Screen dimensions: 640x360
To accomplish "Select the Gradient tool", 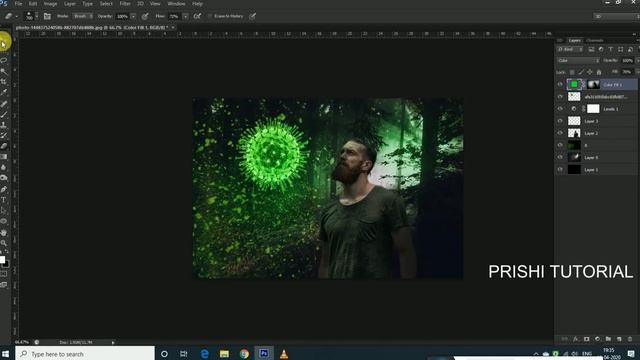I will [4, 157].
